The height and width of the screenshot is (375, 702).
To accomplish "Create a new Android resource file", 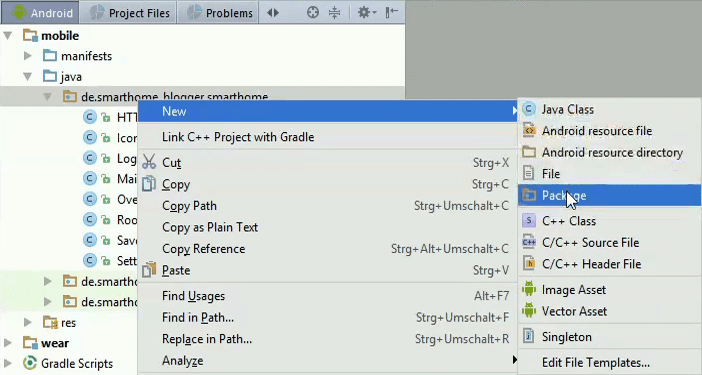I will [x=610, y=131].
